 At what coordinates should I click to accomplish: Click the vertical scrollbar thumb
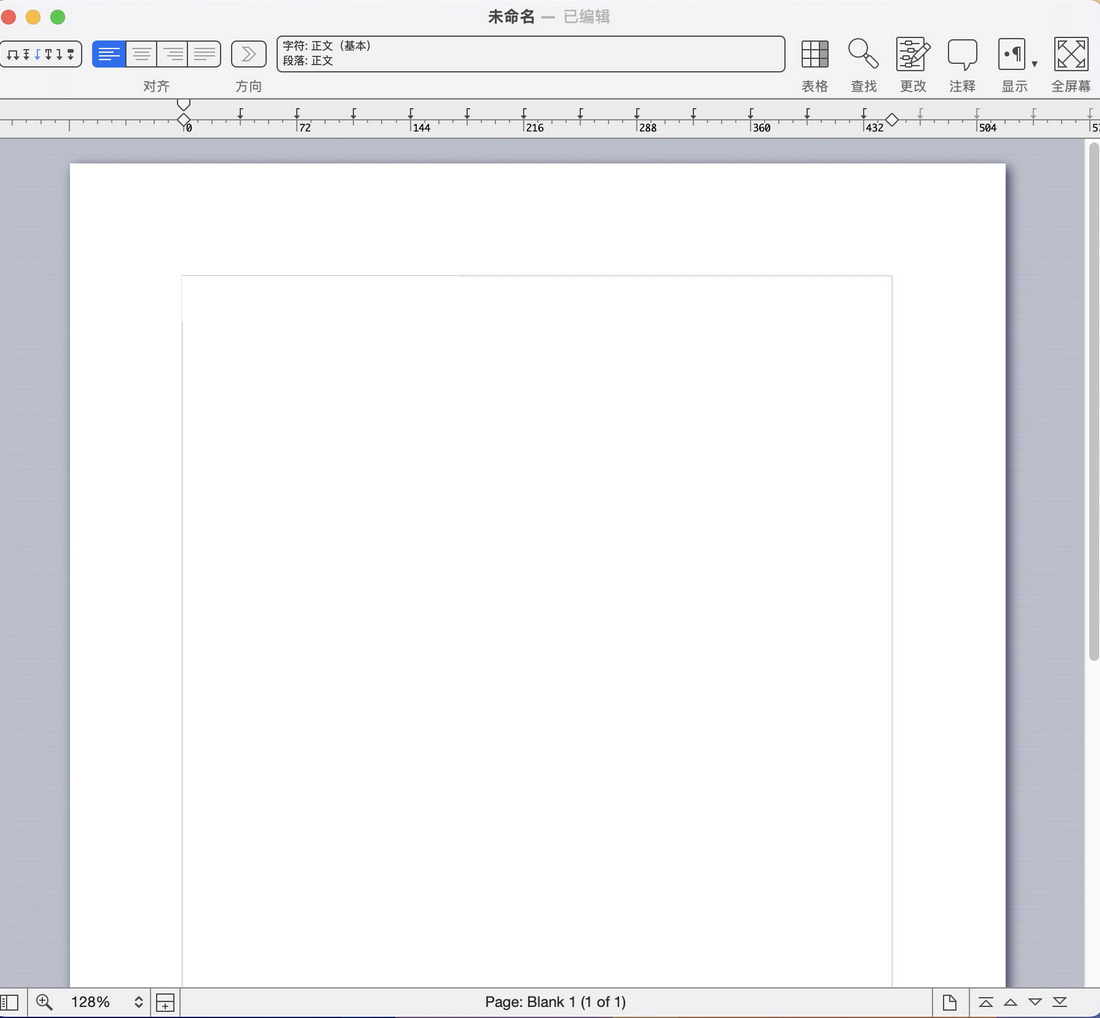point(1093,401)
